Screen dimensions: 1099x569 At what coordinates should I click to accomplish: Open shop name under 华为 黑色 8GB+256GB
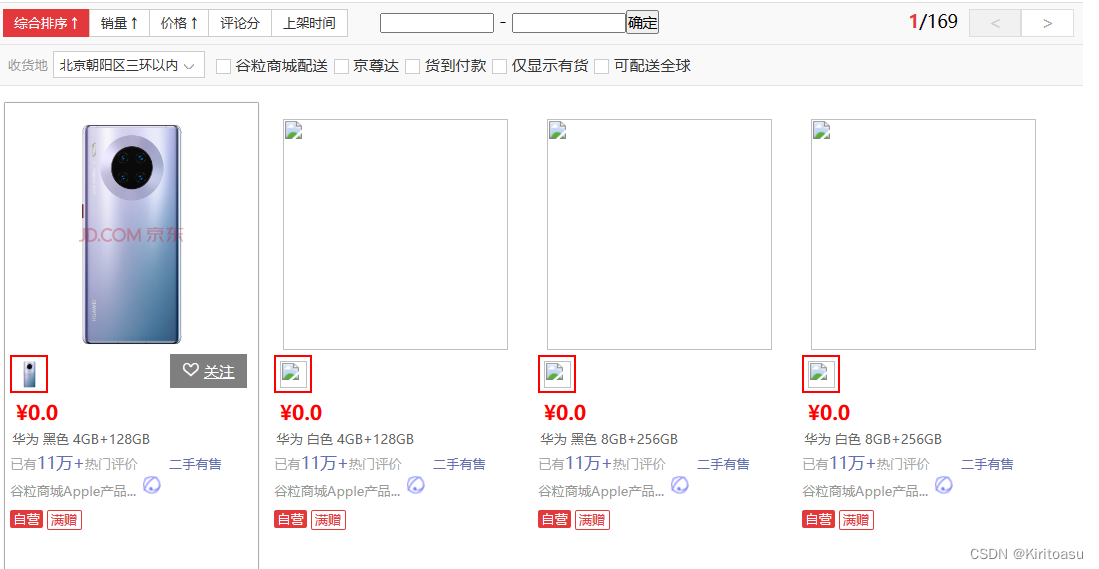pos(601,491)
